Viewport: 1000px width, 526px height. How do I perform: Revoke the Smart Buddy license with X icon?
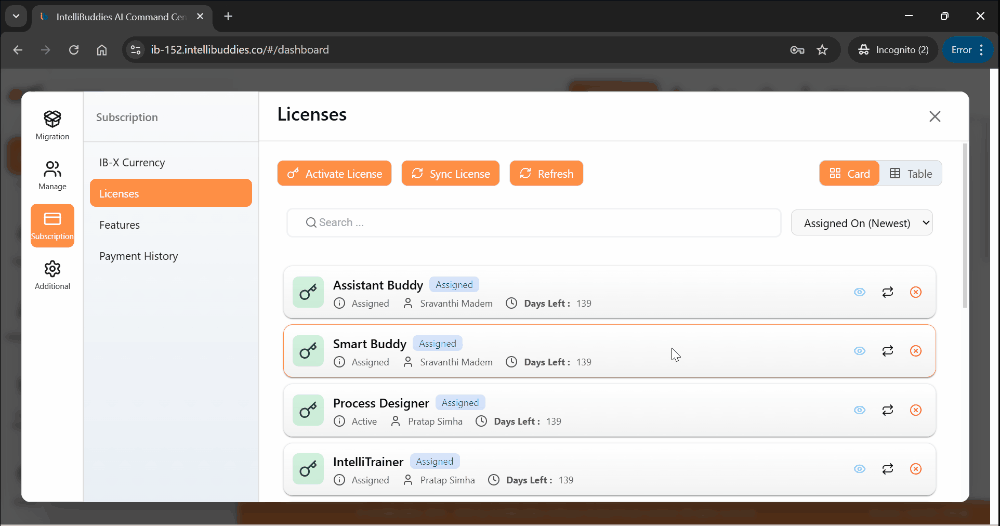[x=916, y=351]
